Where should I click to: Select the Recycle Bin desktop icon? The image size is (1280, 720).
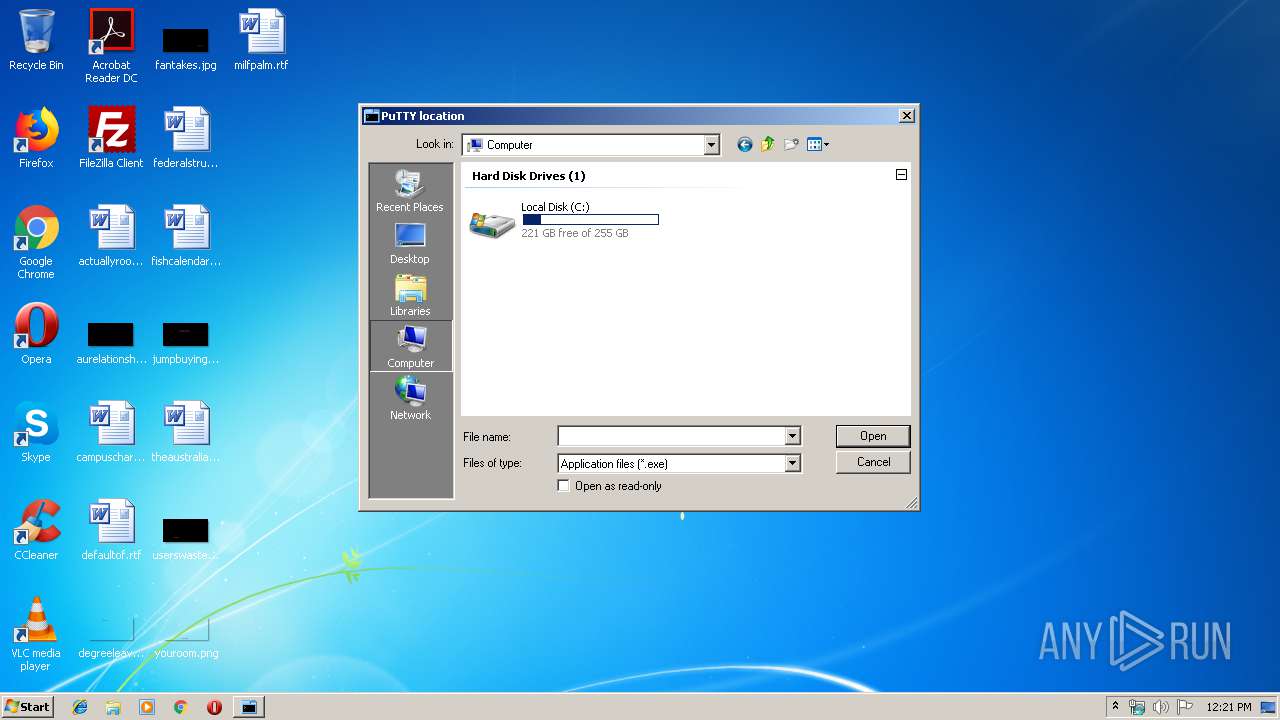36,40
